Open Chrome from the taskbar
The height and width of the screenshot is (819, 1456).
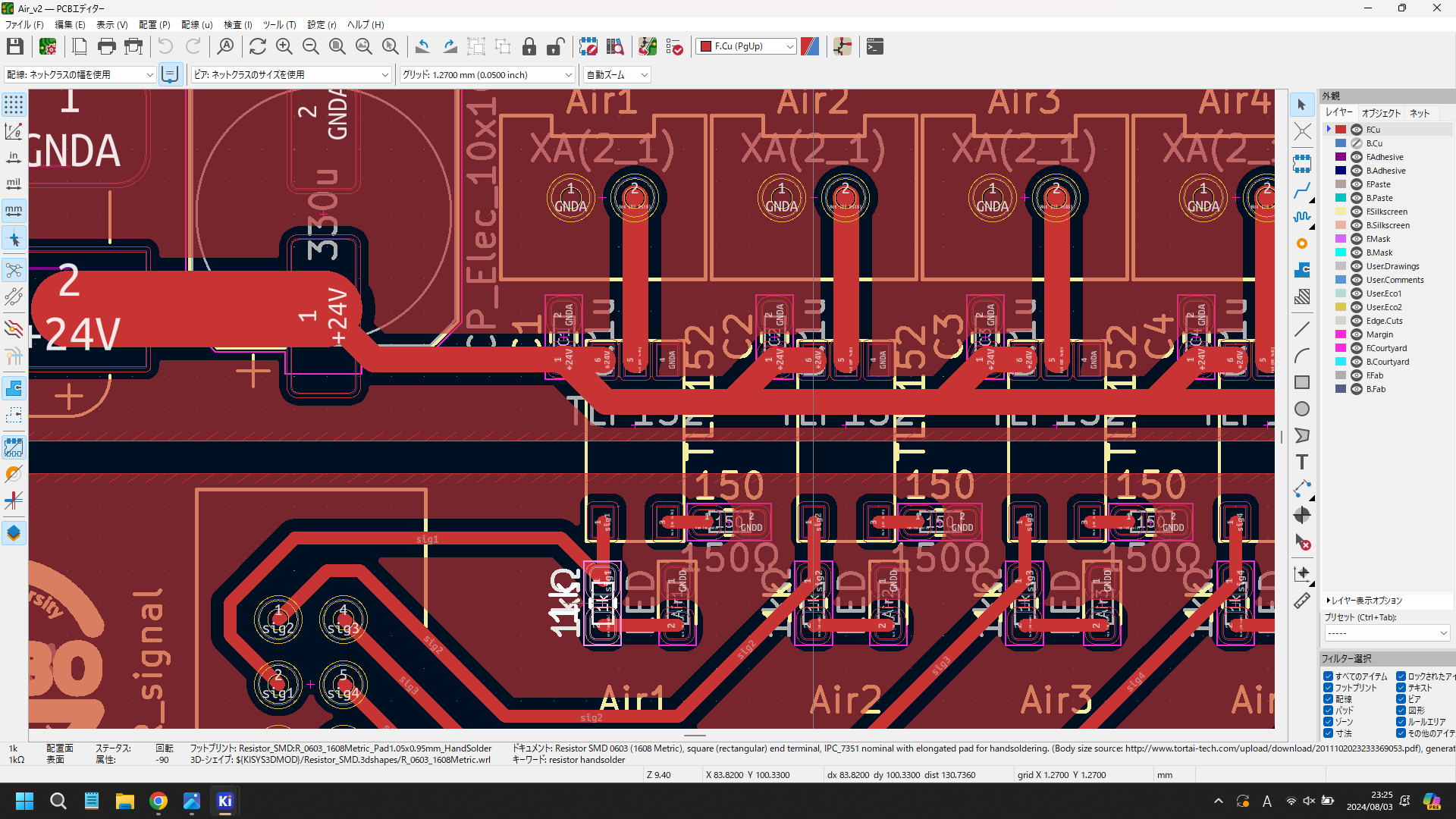158,801
